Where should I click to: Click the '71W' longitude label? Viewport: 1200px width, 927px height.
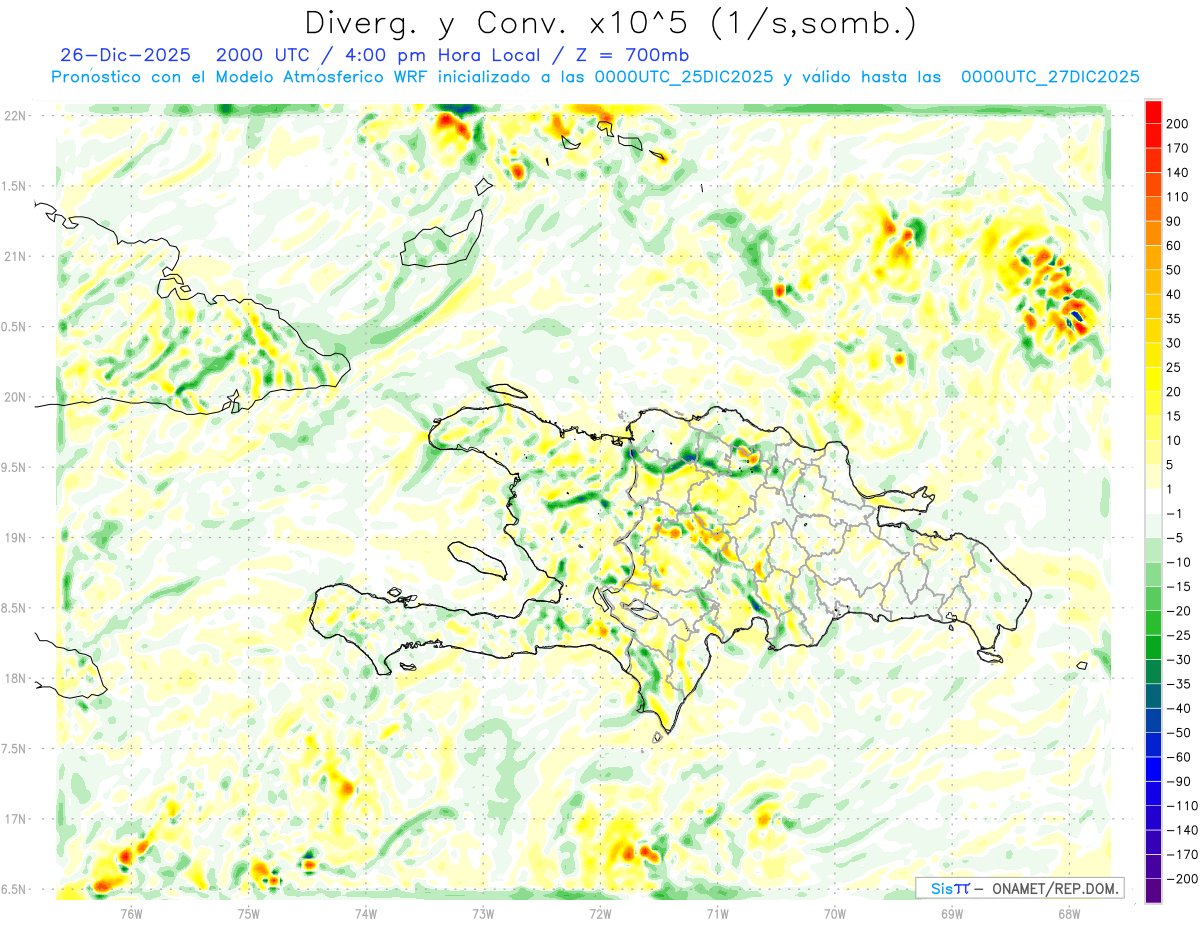(x=717, y=913)
